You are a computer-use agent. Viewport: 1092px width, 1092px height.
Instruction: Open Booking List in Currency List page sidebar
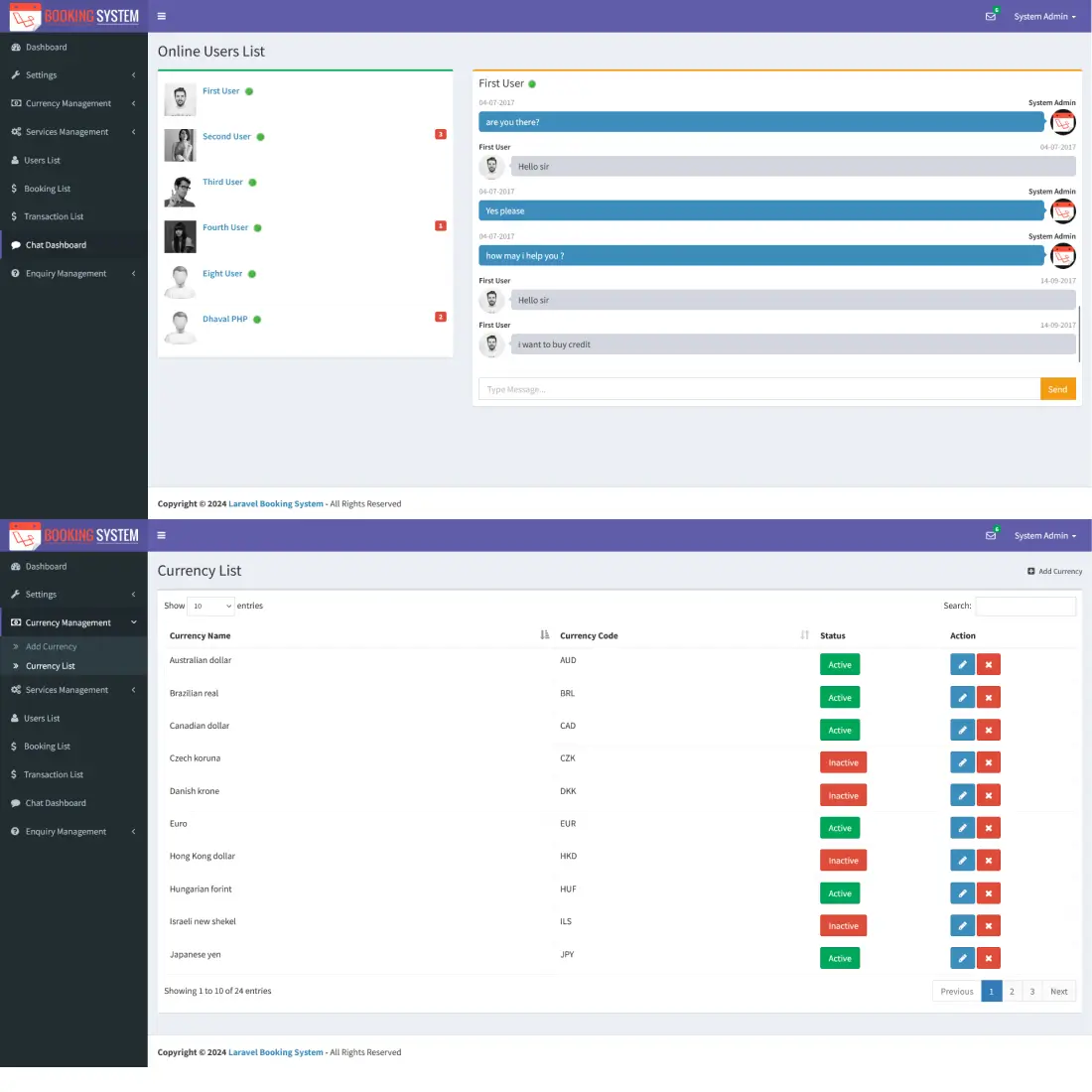pyautogui.click(x=73, y=746)
